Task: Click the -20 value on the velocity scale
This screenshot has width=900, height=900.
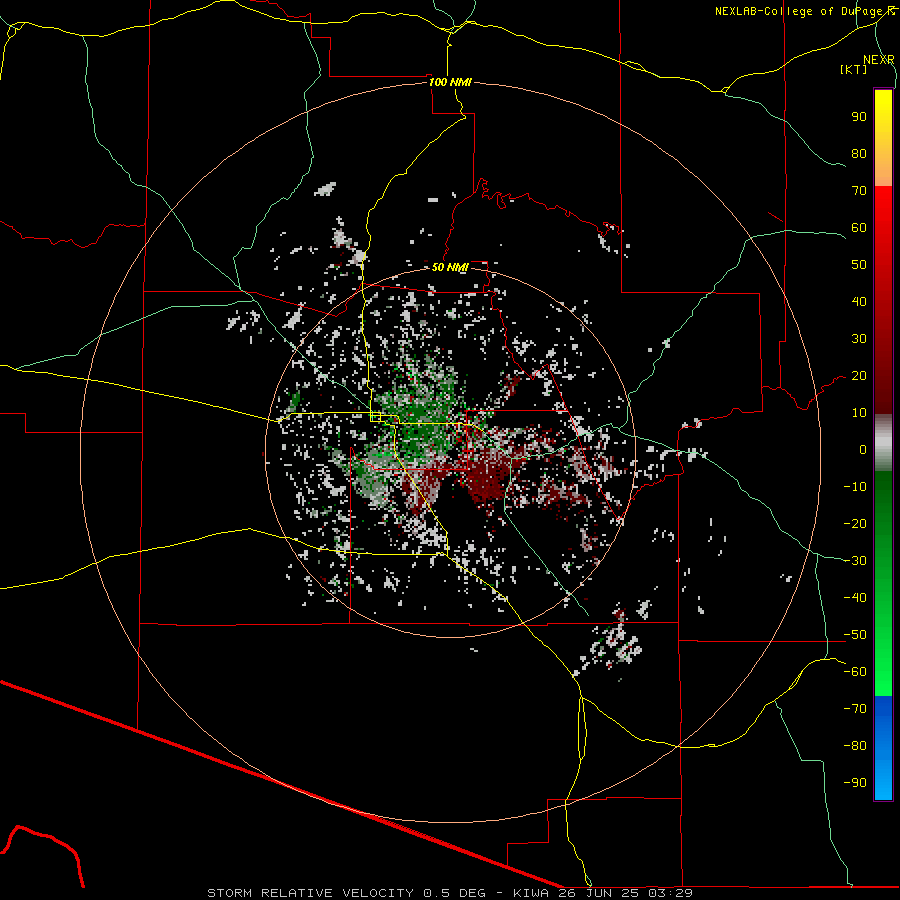Action: pos(855,523)
